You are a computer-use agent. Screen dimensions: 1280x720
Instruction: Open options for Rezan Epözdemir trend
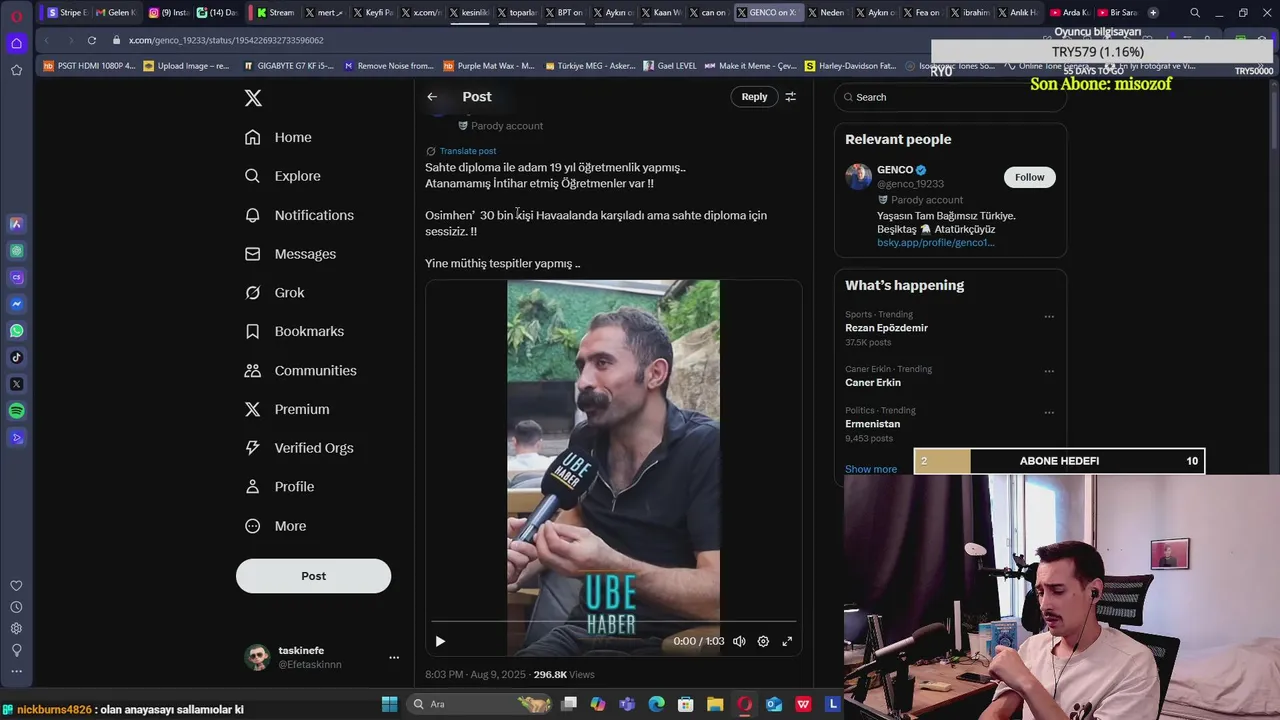pos(1049,317)
